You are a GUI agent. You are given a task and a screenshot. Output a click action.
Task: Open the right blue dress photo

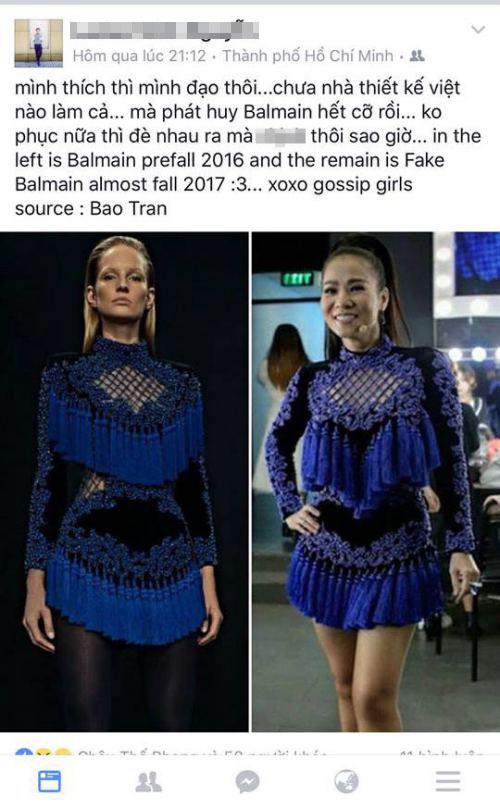pyautogui.click(x=376, y=482)
